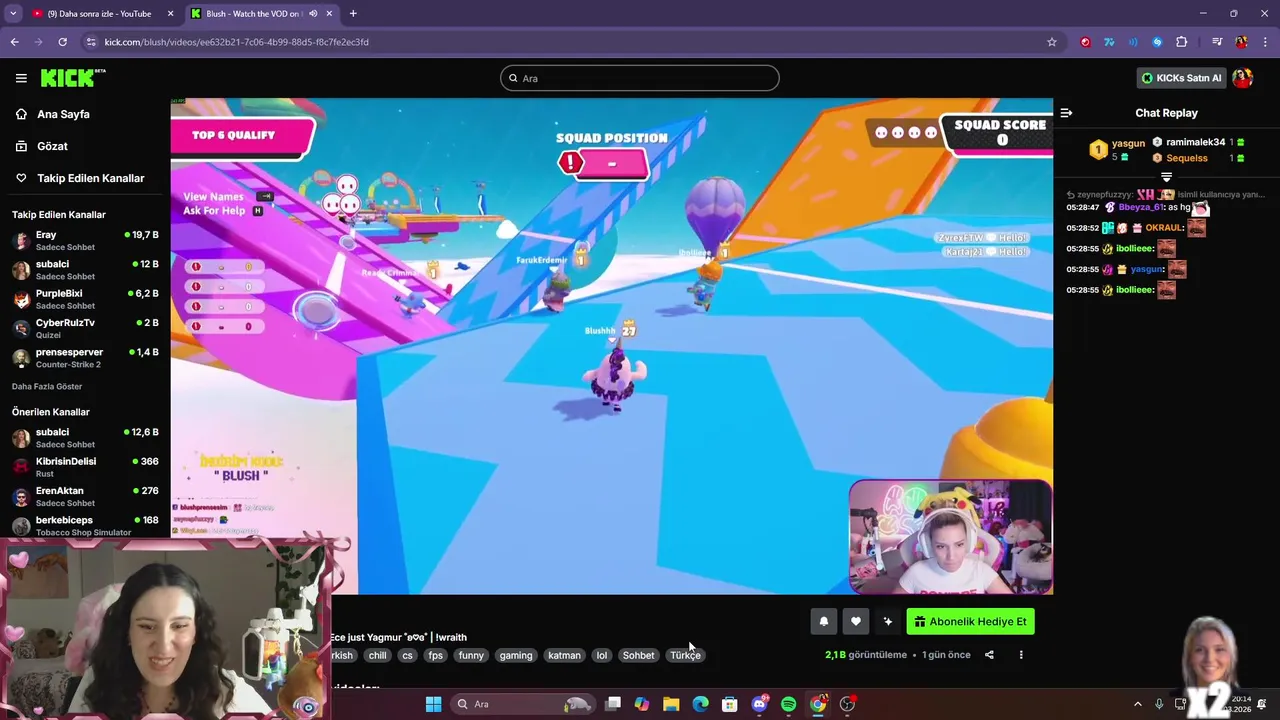Bookmark this page with the star
Viewport: 1280px width, 720px height.
(x=1051, y=42)
